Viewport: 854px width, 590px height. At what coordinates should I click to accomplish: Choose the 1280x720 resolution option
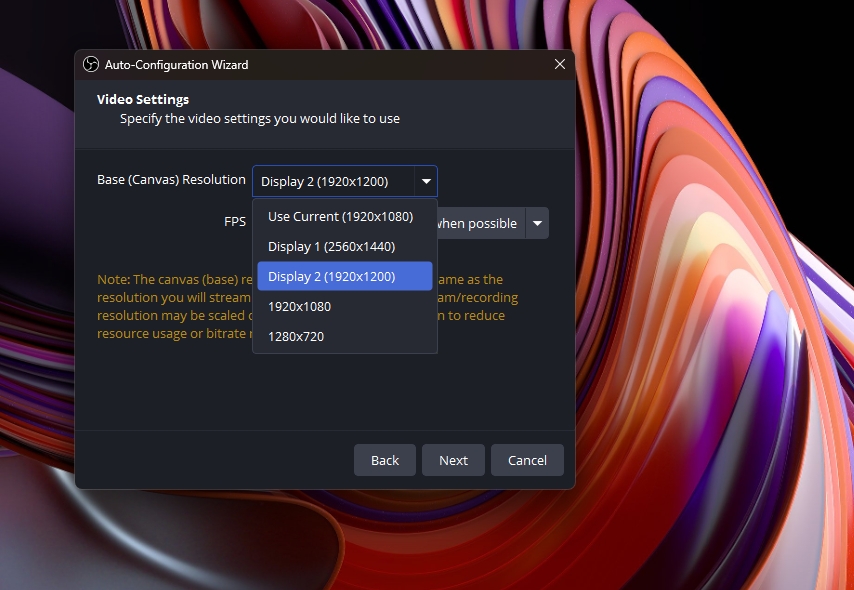296,336
